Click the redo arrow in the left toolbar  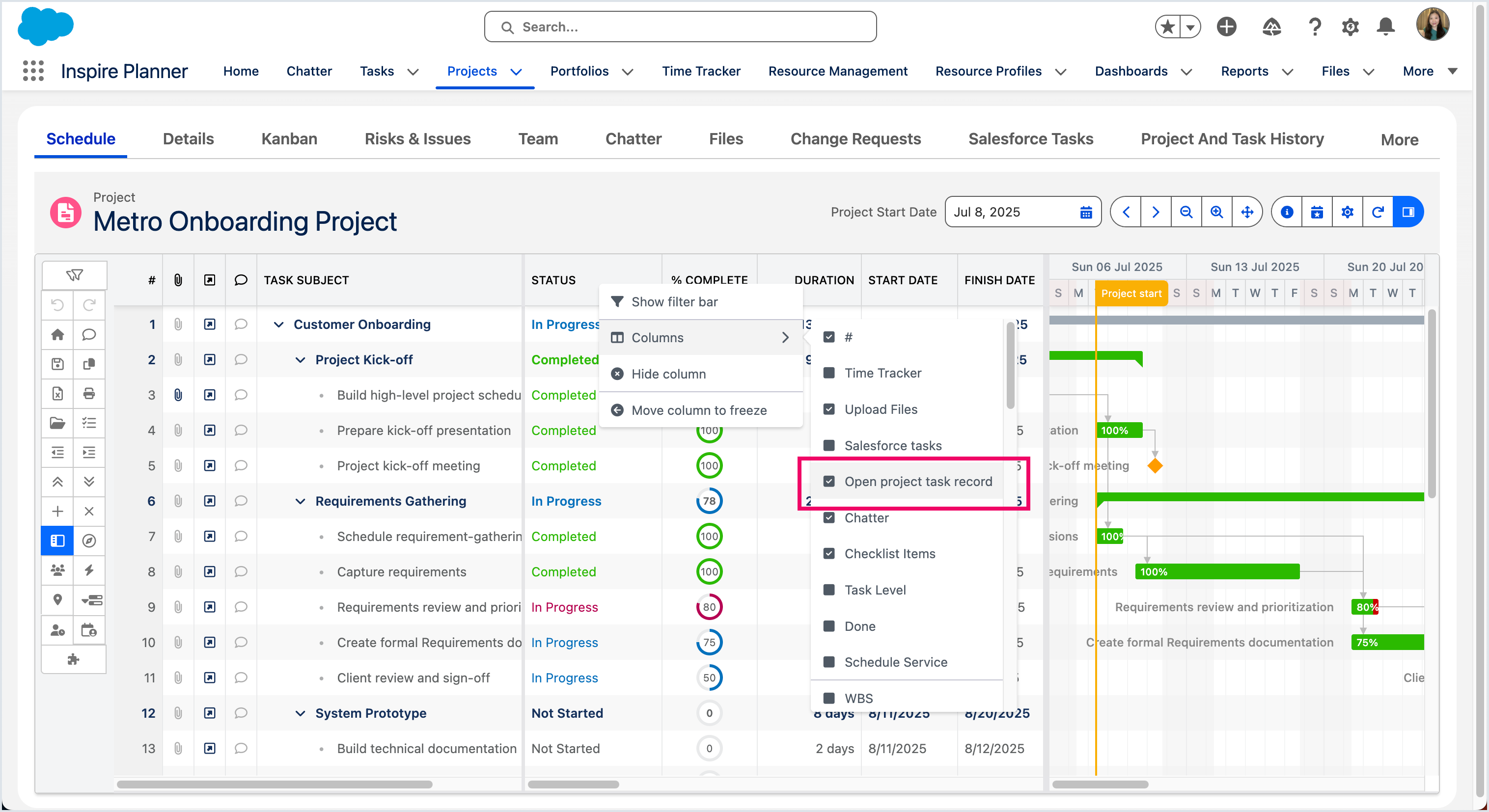[89, 305]
